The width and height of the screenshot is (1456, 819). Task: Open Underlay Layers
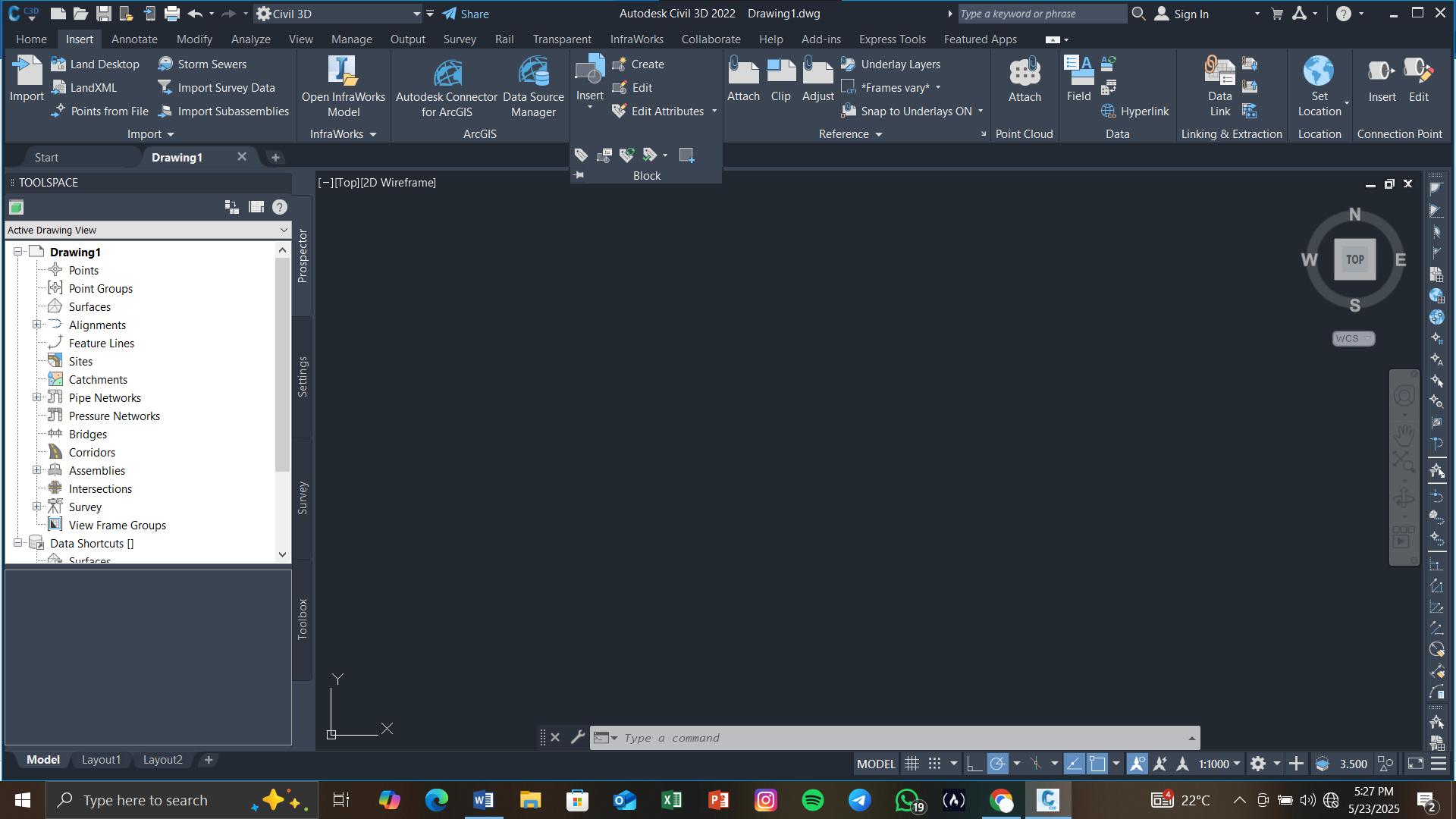tap(891, 64)
